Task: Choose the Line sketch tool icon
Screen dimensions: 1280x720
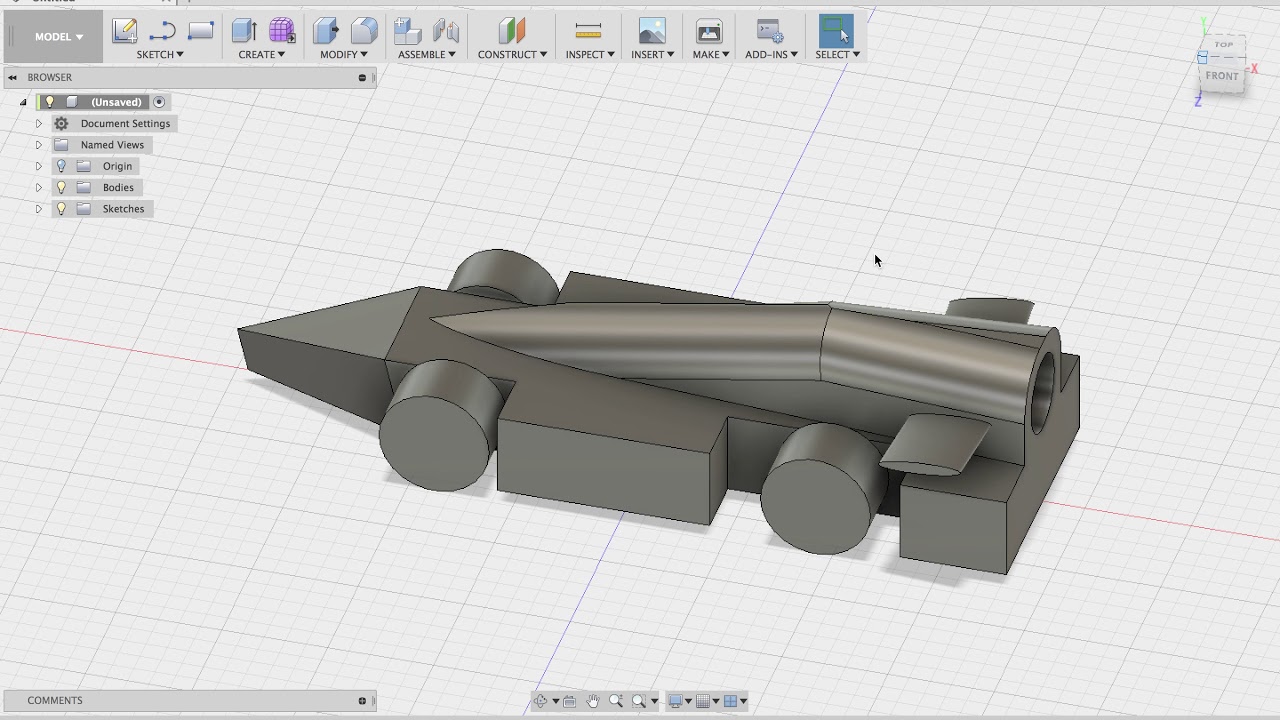Action: tap(162, 31)
